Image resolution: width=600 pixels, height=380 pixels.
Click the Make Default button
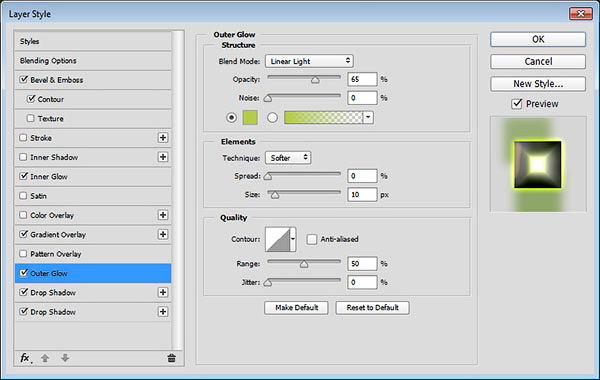[296, 308]
